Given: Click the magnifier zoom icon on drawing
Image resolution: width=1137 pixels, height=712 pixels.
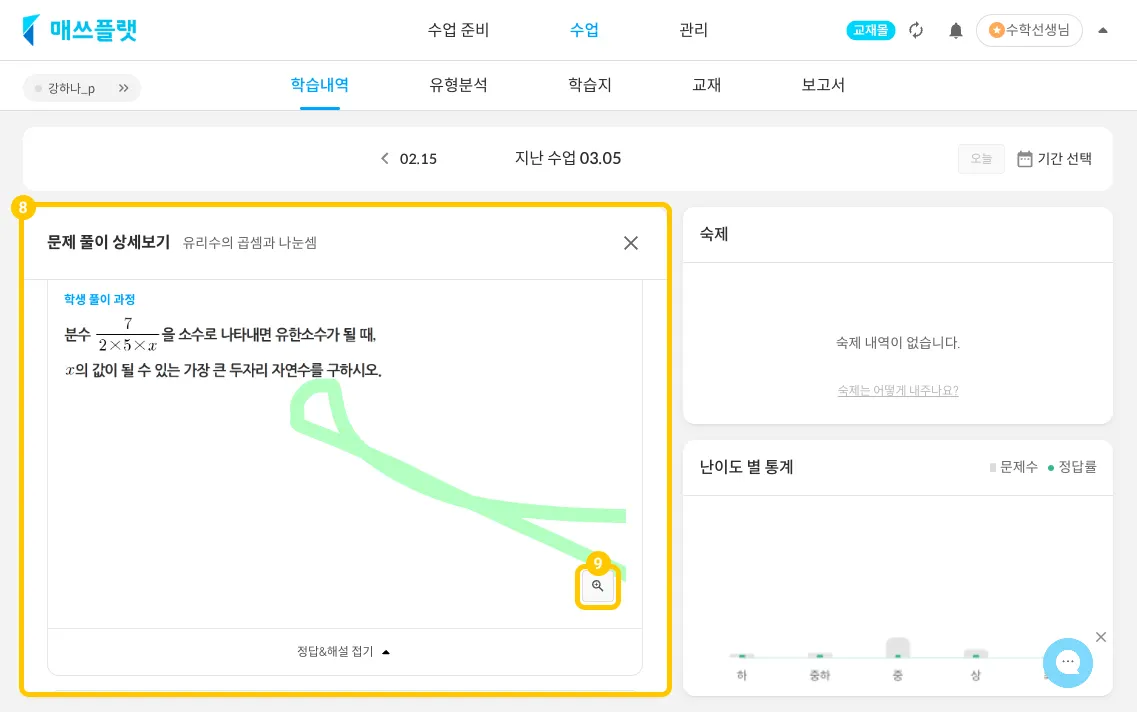Looking at the screenshot, I should point(598,586).
